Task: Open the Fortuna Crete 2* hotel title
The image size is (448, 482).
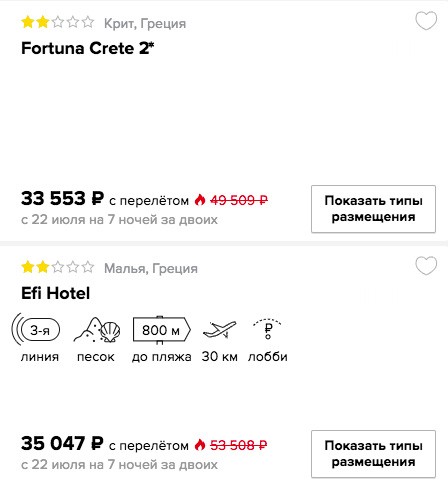Action: [x=87, y=48]
